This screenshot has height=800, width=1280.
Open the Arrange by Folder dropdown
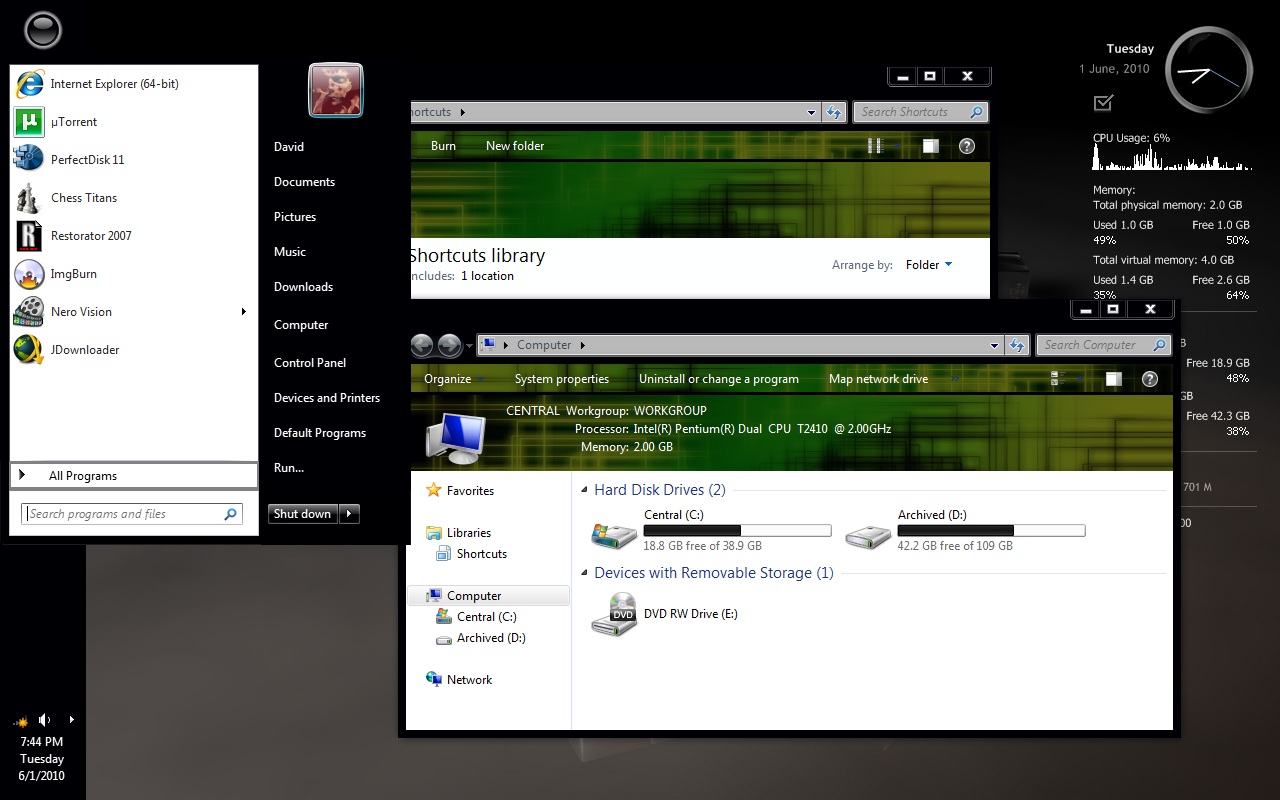coord(928,265)
